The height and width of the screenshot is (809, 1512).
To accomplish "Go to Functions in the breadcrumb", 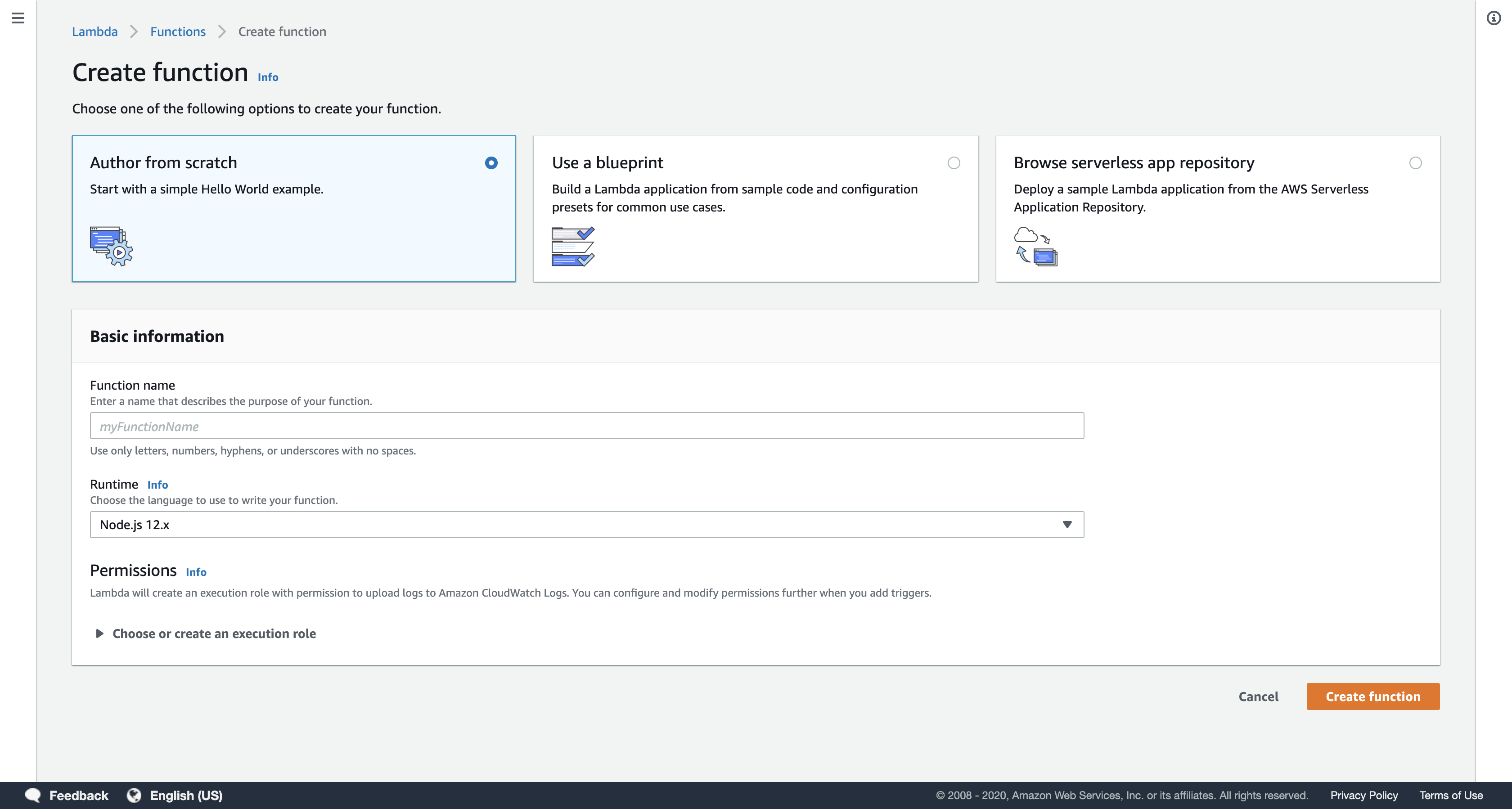I will pos(178,31).
